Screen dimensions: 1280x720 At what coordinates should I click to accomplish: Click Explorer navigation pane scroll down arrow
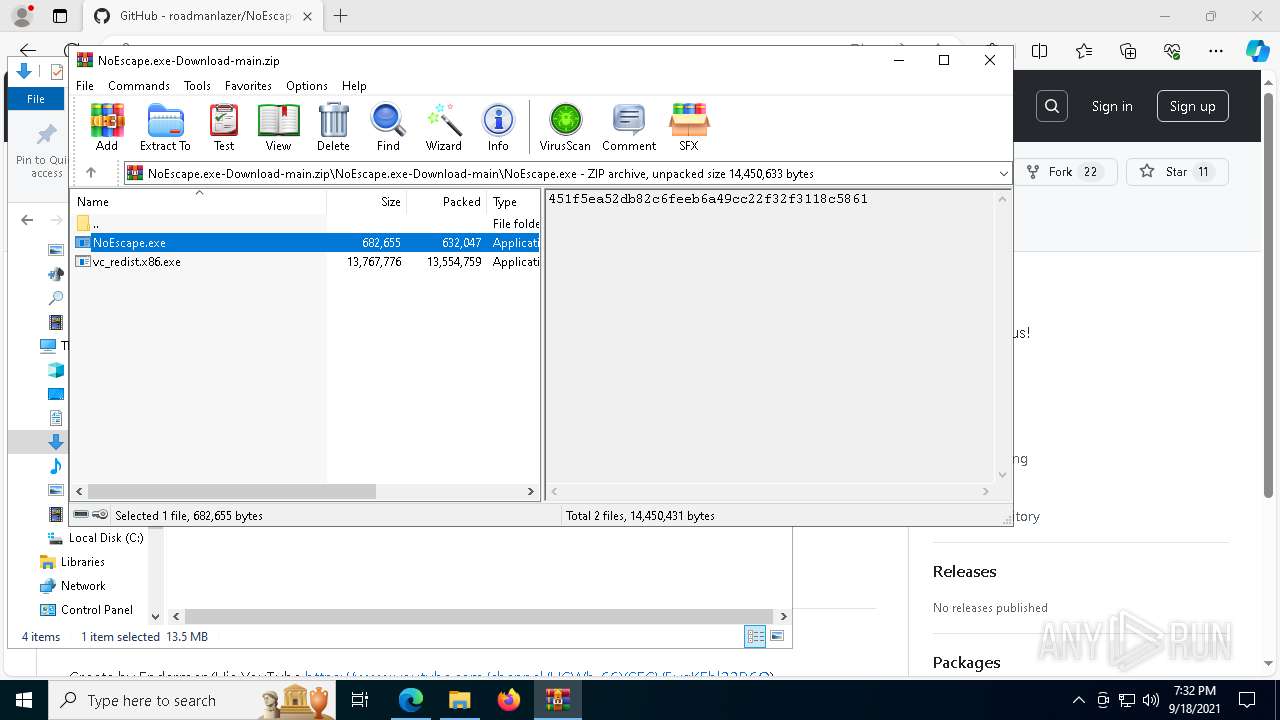pyautogui.click(x=155, y=617)
